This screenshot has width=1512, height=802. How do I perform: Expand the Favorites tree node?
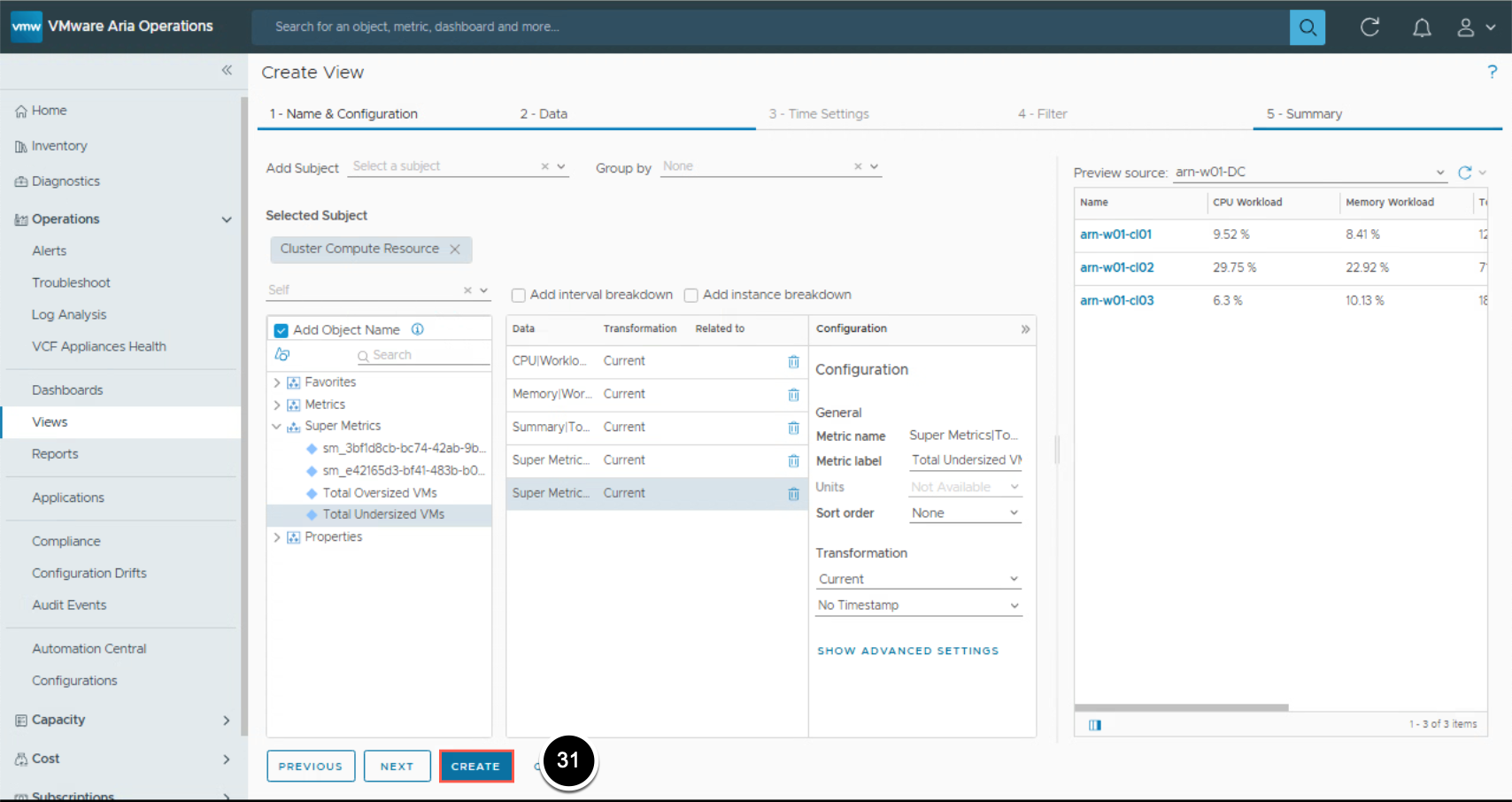(x=277, y=382)
